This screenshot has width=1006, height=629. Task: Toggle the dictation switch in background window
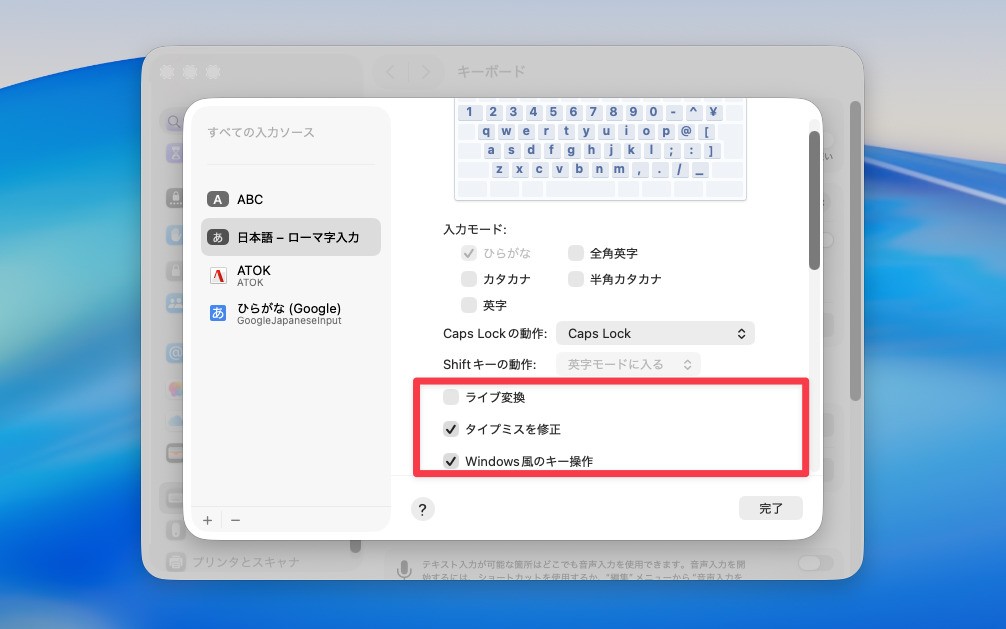[815, 563]
